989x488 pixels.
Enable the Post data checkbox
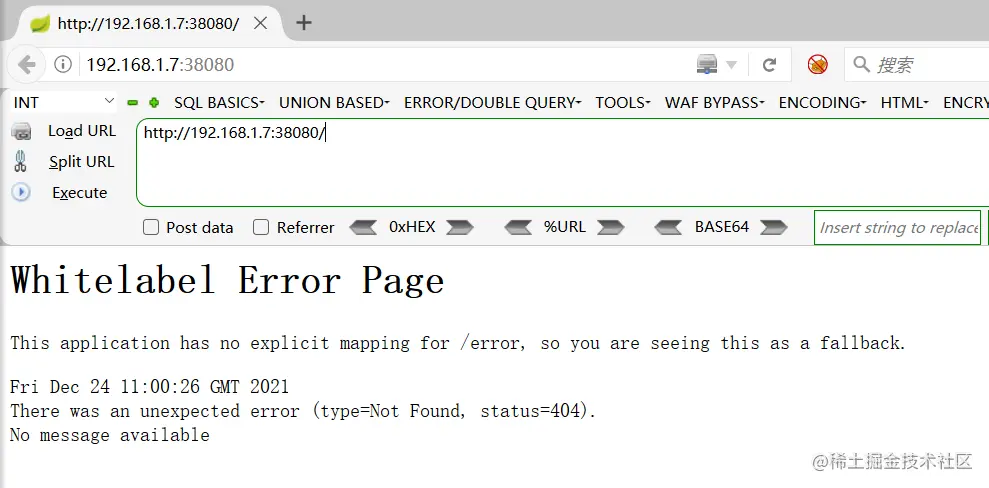[151, 228]
